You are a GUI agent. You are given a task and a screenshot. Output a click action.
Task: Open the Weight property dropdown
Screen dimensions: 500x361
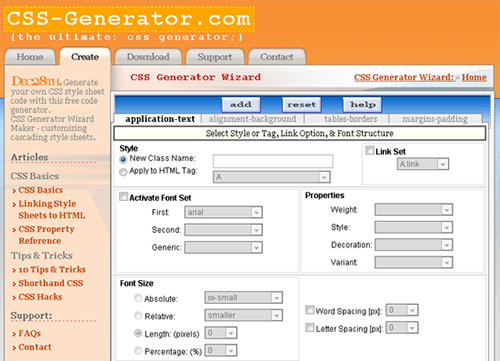click(x=414, y=210)
